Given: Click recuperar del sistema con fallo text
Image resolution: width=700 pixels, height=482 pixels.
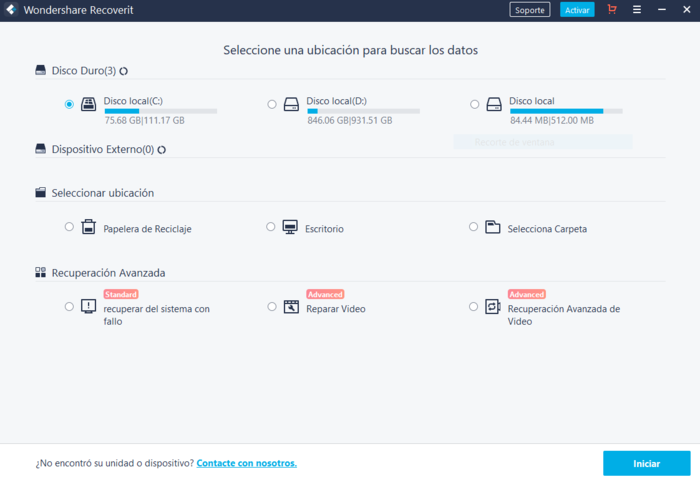Looking at the screenshot, I should (157, 315).
